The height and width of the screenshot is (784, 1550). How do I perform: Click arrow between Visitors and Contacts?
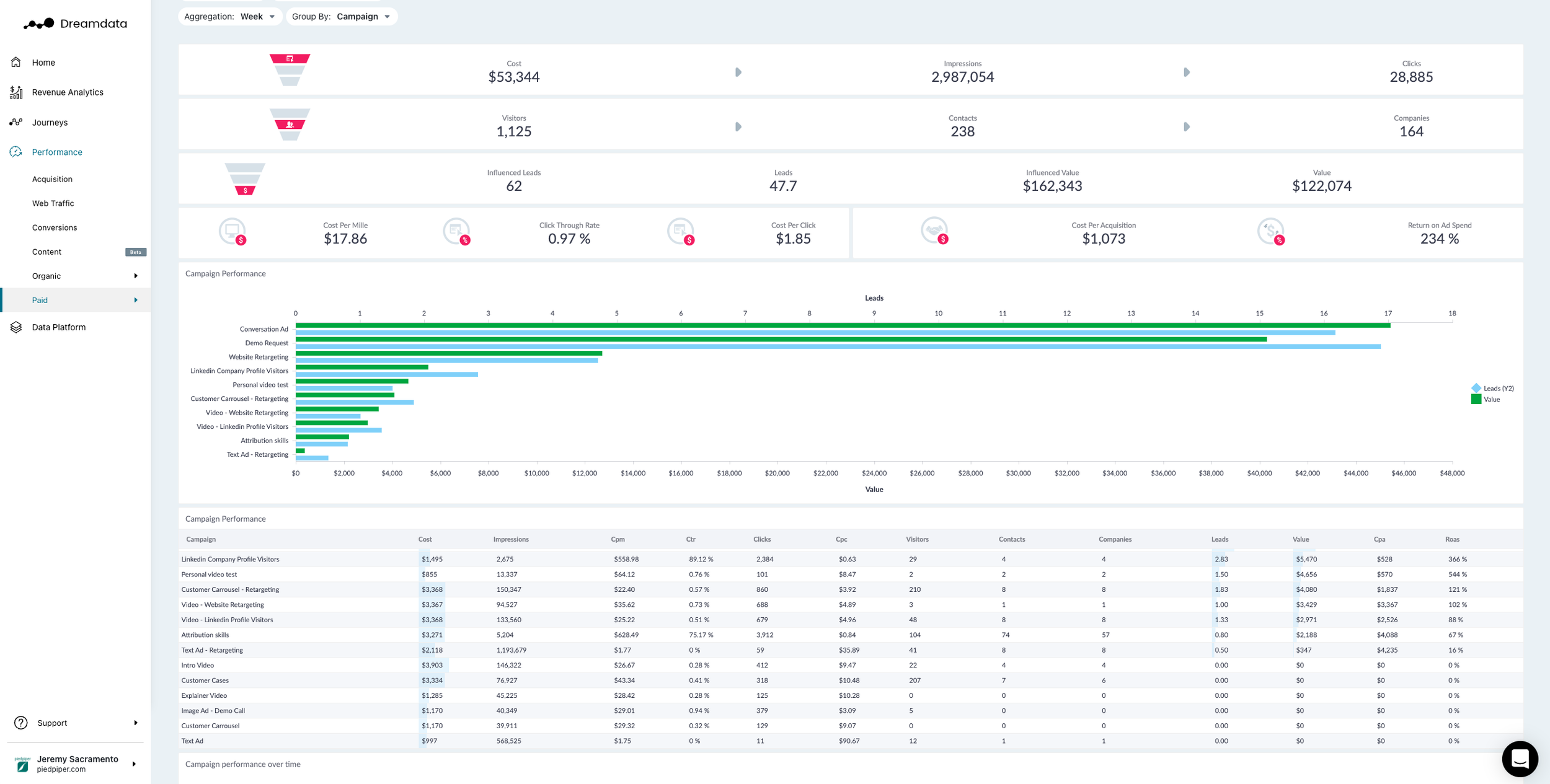pos(738,127)
